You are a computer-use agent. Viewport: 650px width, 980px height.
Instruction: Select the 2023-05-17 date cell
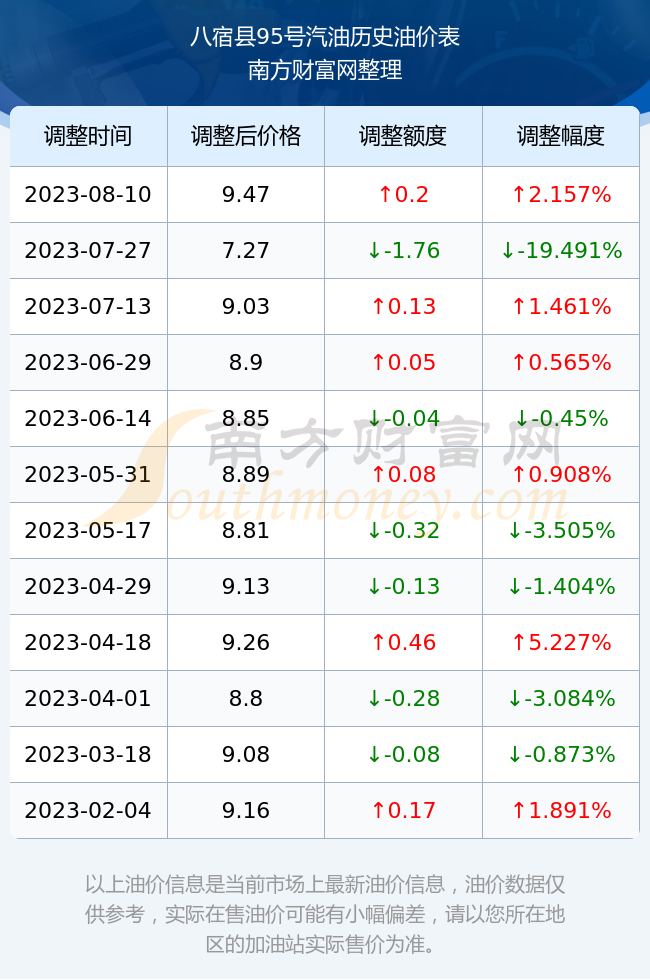[88, 531]
